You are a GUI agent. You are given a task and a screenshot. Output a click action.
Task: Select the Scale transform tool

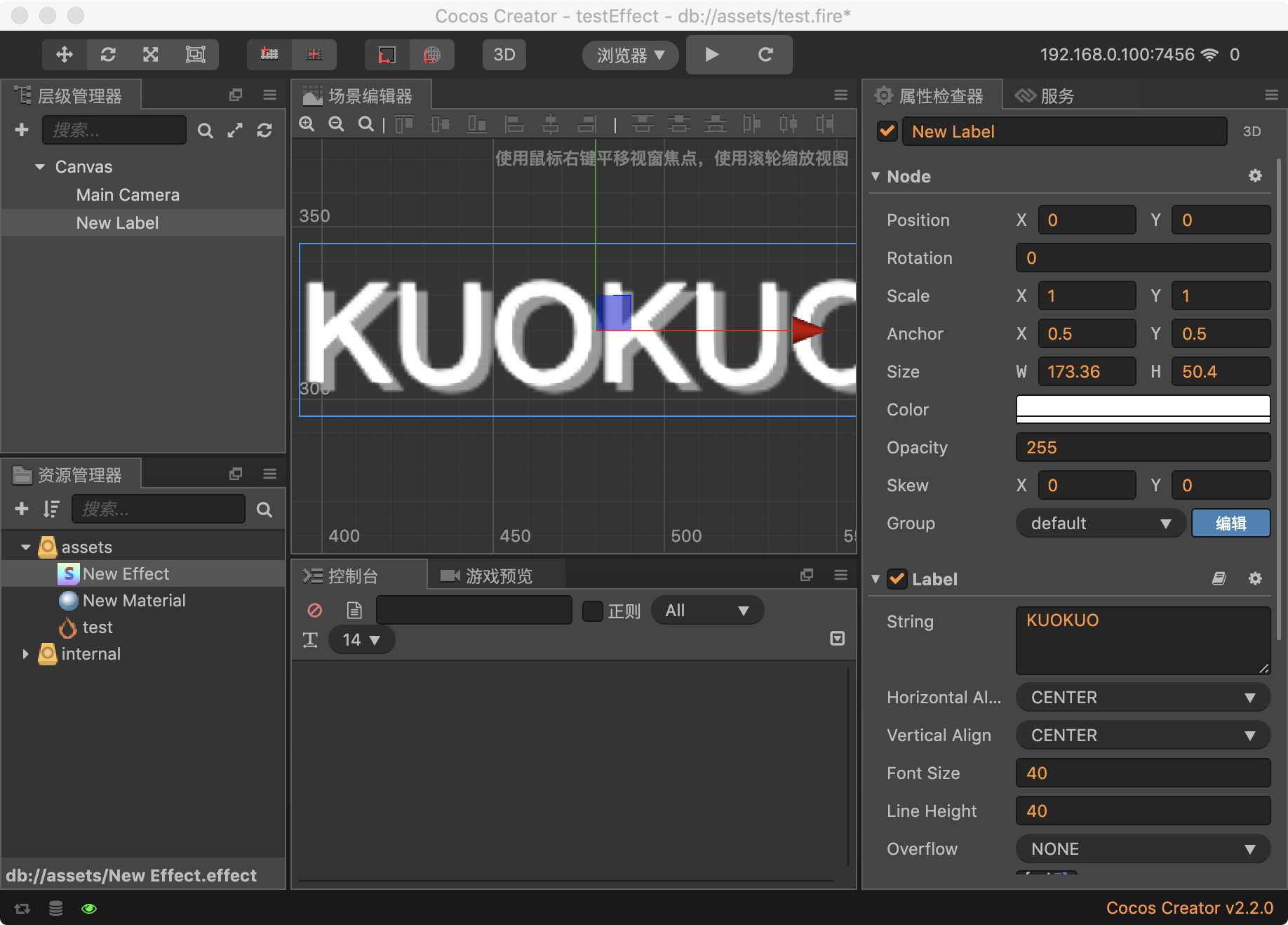point(151,55)
